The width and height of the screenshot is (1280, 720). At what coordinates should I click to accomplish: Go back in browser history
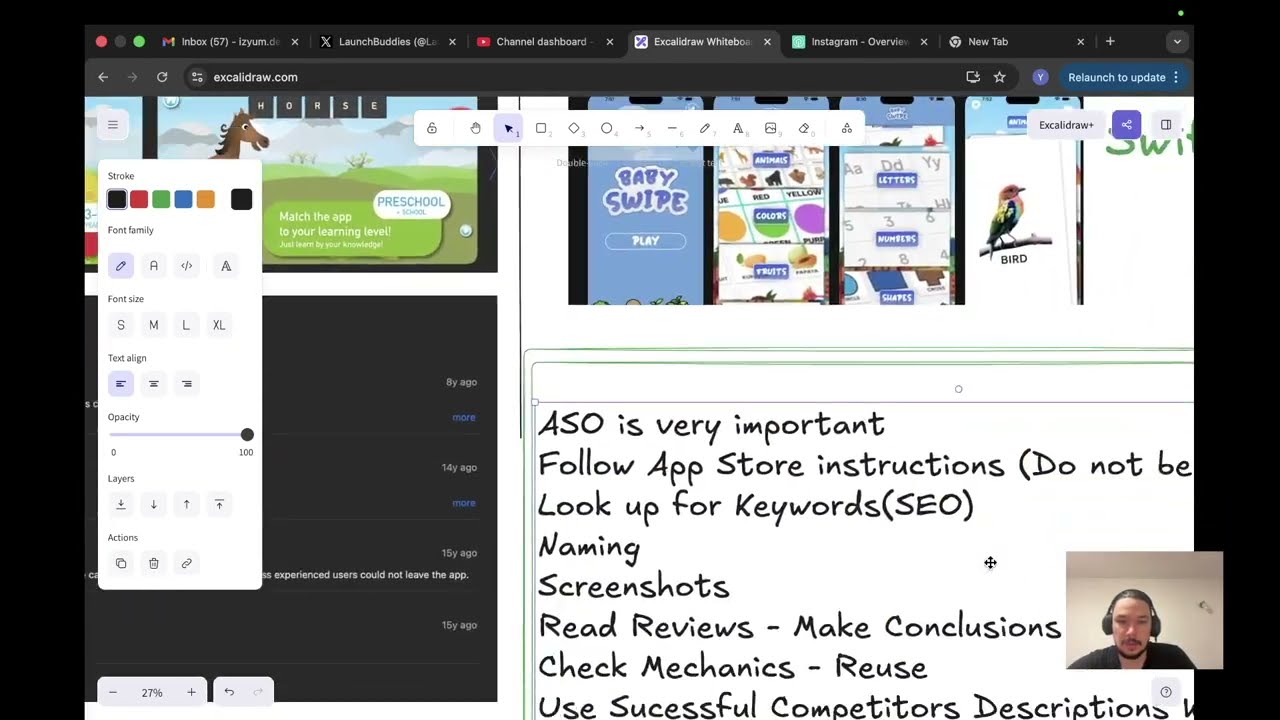pyautogui.click(x=103, y=77)
